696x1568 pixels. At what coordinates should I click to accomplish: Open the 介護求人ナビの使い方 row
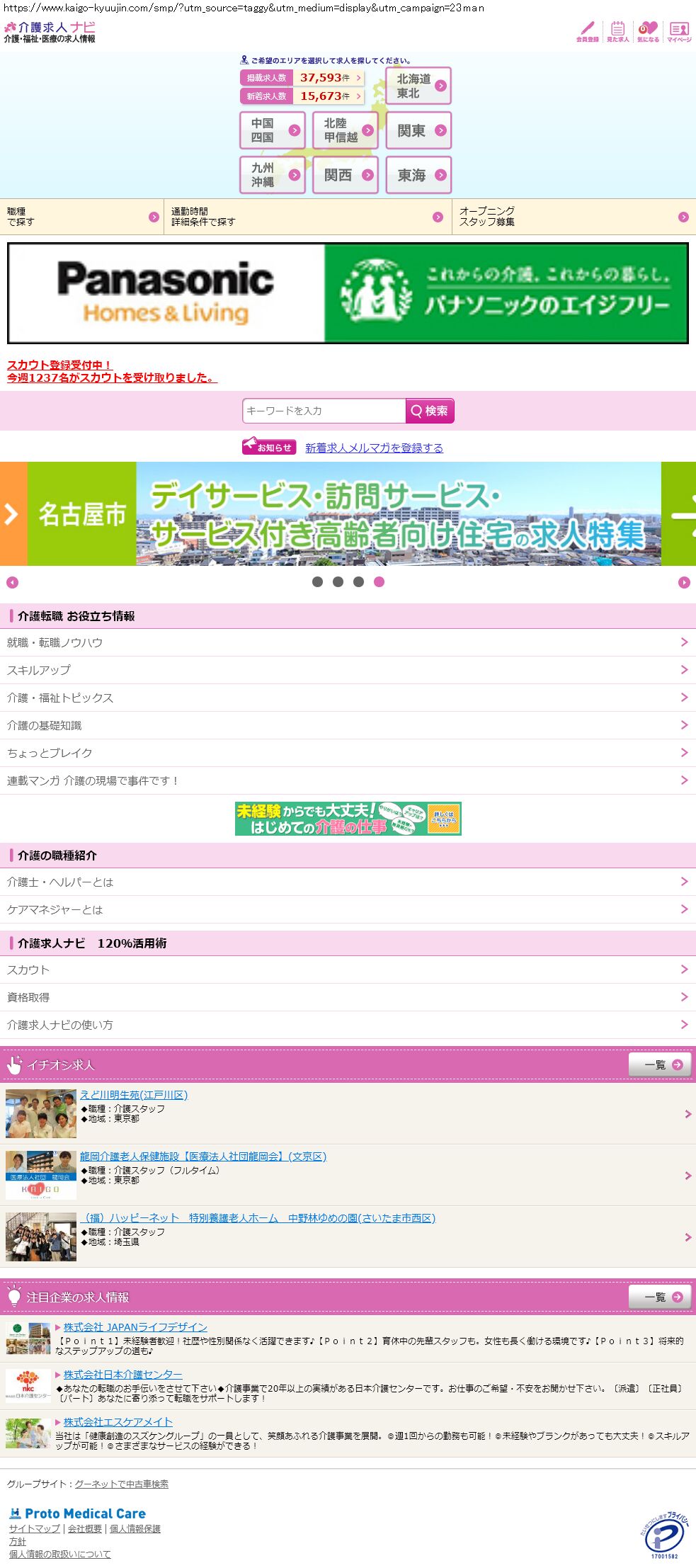coord(348,1025)
